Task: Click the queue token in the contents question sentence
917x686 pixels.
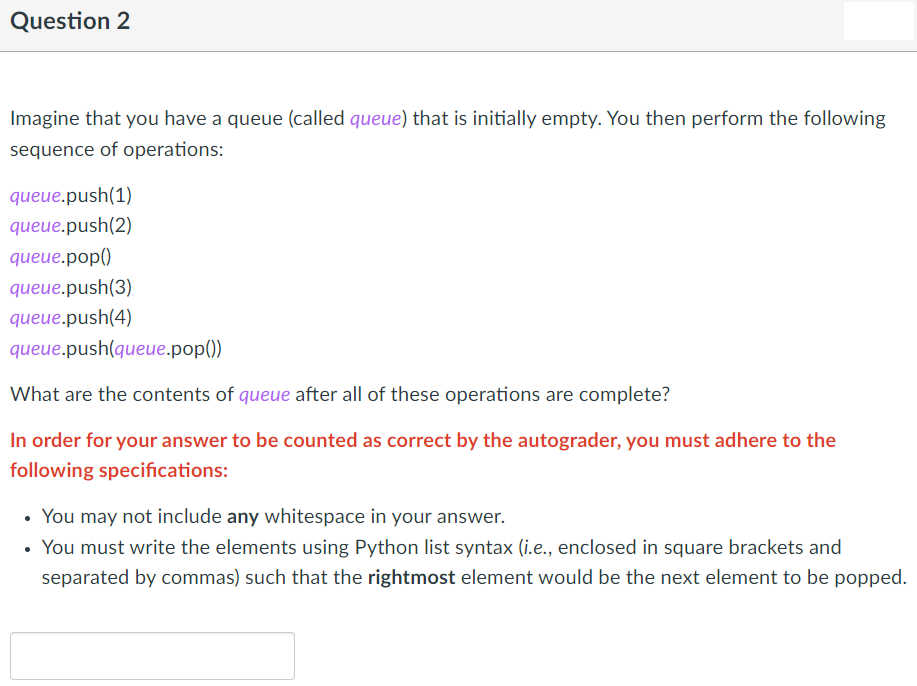Action: coord(264,394)
